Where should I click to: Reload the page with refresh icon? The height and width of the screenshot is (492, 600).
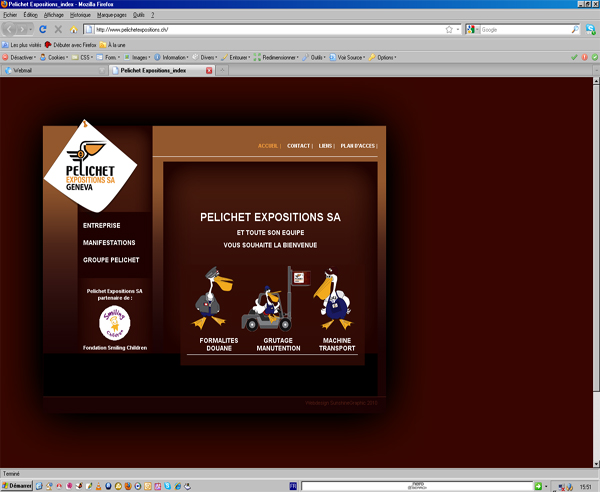(x=43, y=29)
